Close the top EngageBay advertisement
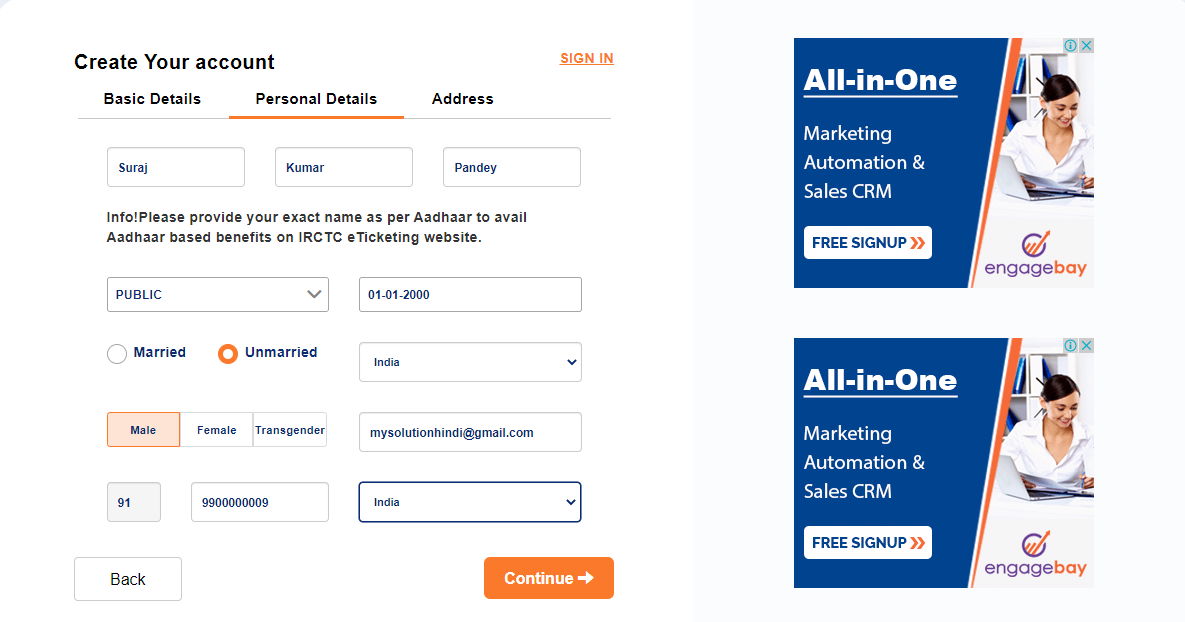The width and height of the screenshot is (1185, 622). (1086, 46)
